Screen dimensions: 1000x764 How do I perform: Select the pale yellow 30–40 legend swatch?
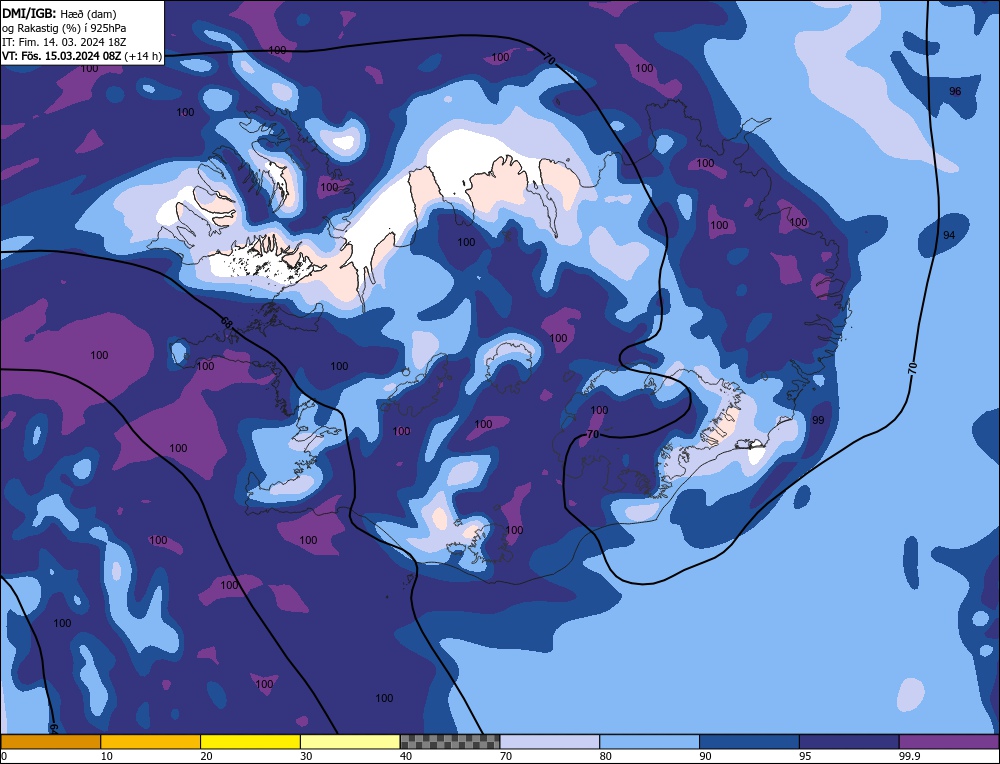click(350, 741)
